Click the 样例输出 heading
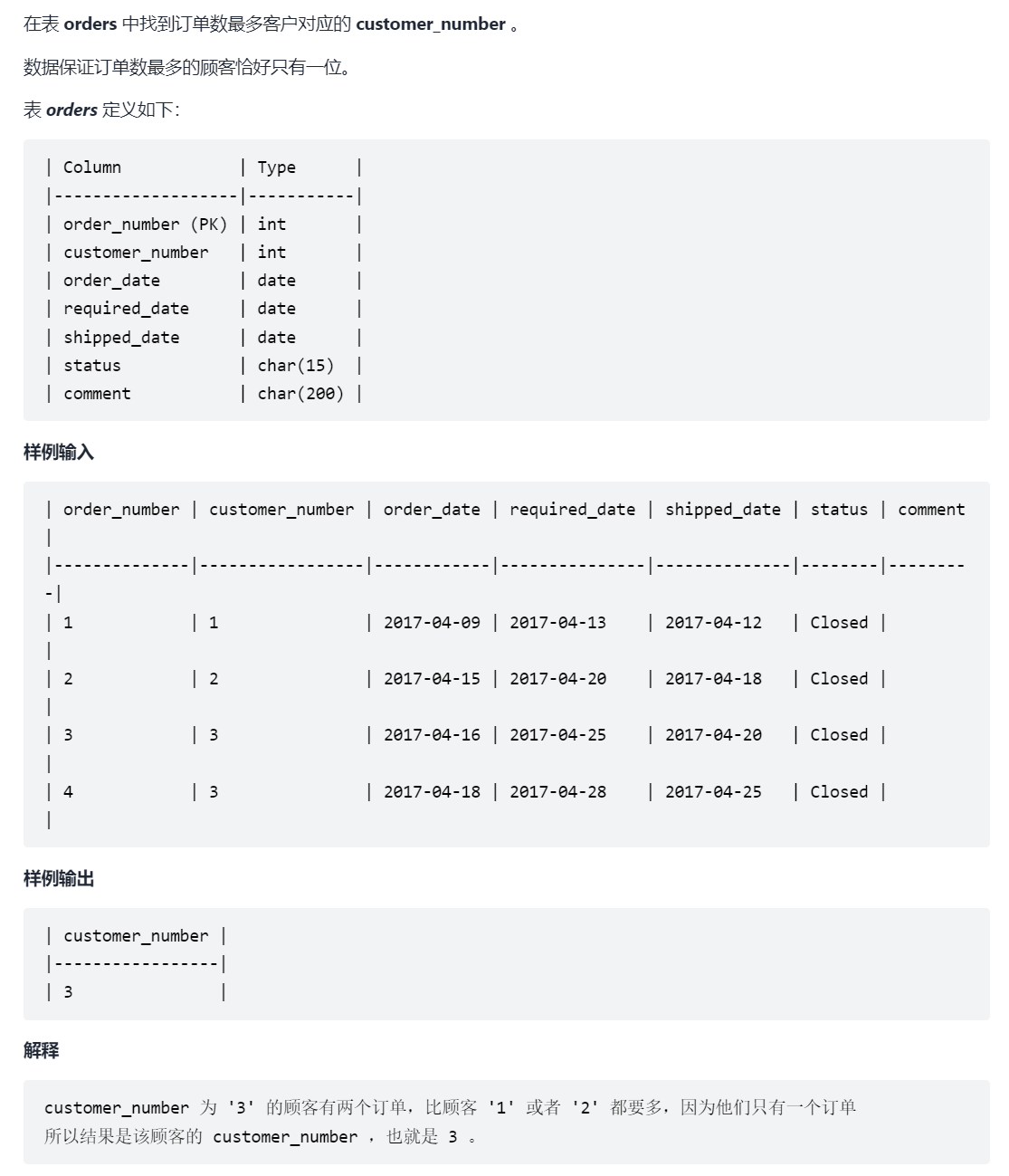Image resolution: width=1009 pixels, height=1176 pixels. click(x=59, y=878)
